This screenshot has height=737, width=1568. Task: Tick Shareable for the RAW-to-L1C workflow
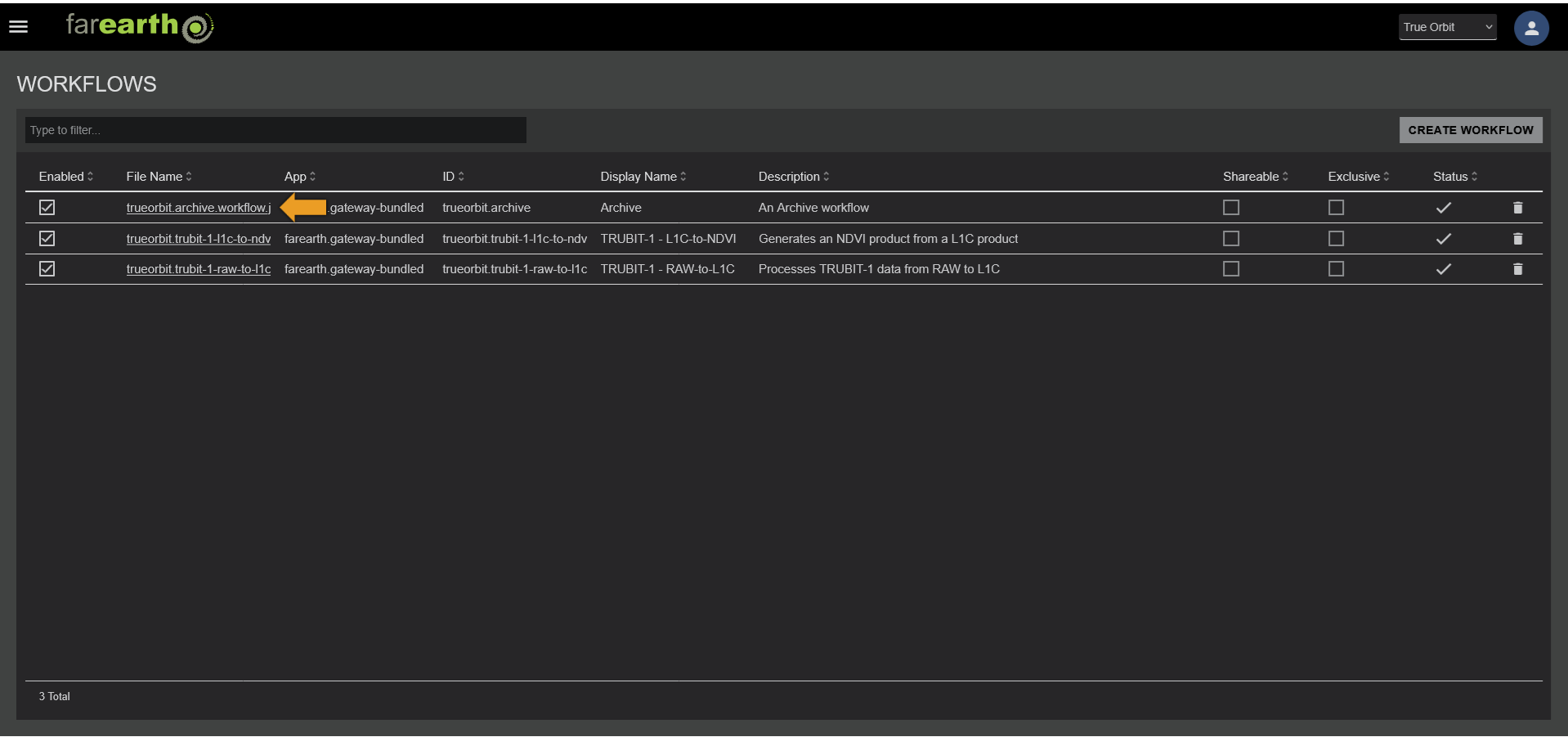[1230, 269]
